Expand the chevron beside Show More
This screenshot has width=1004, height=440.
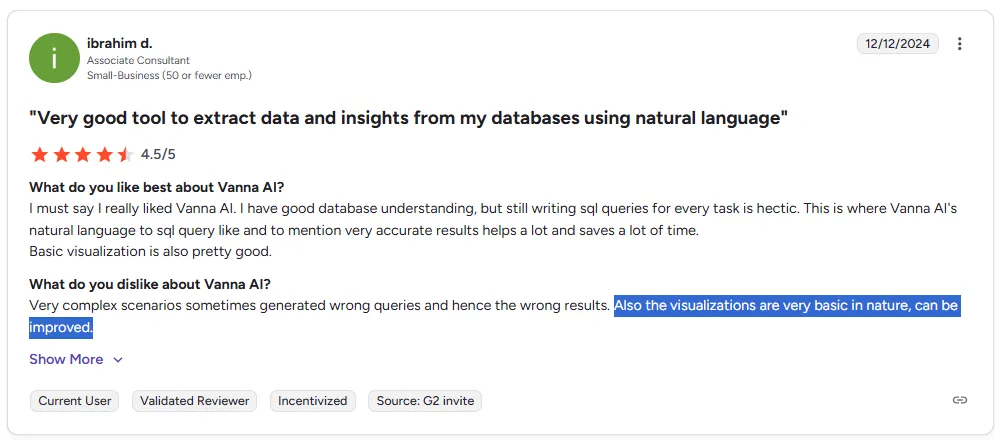(118, 360)
